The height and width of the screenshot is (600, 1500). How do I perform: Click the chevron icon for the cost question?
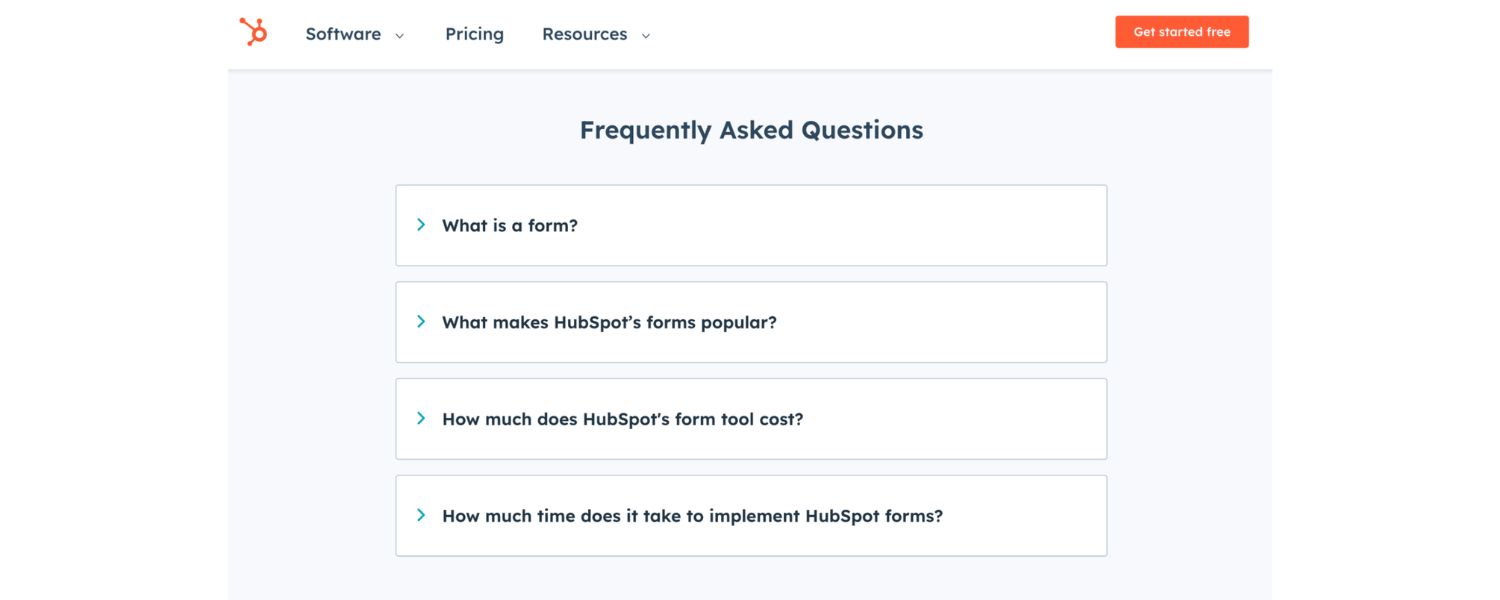(421, 418)
